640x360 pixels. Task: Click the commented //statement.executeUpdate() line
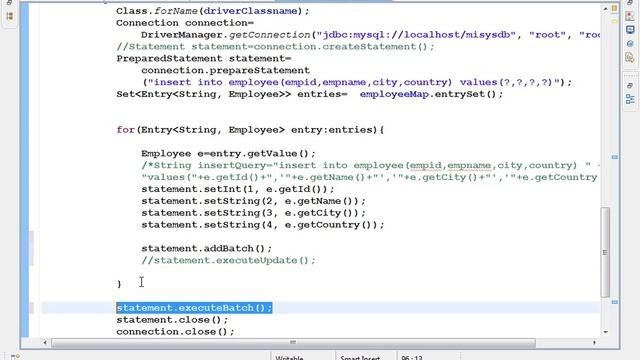point(229,260)
